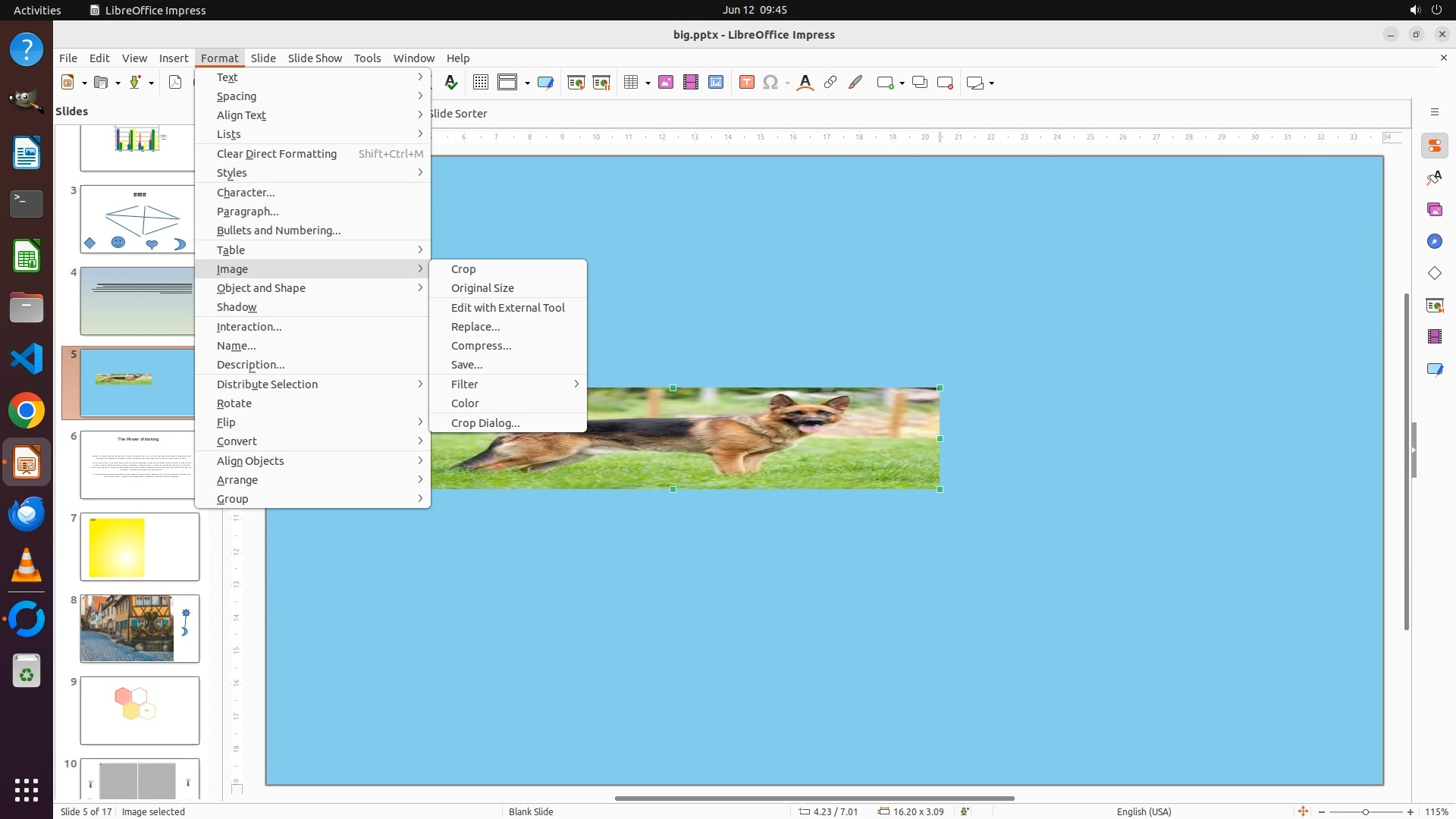Open the New Slide dropdown arrow
Image resolution: width=1456 pixels, height=819 pixels.
tap(84, 83)
